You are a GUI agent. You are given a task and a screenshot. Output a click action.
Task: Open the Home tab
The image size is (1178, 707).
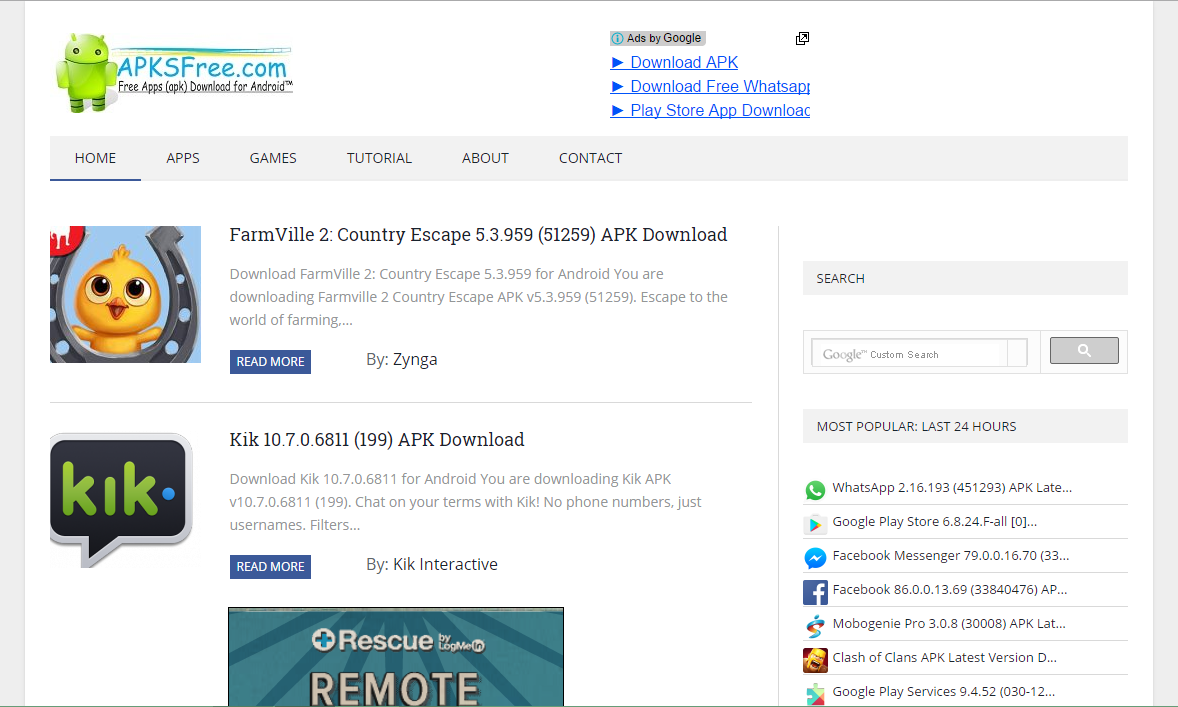[x=95, y=159]
